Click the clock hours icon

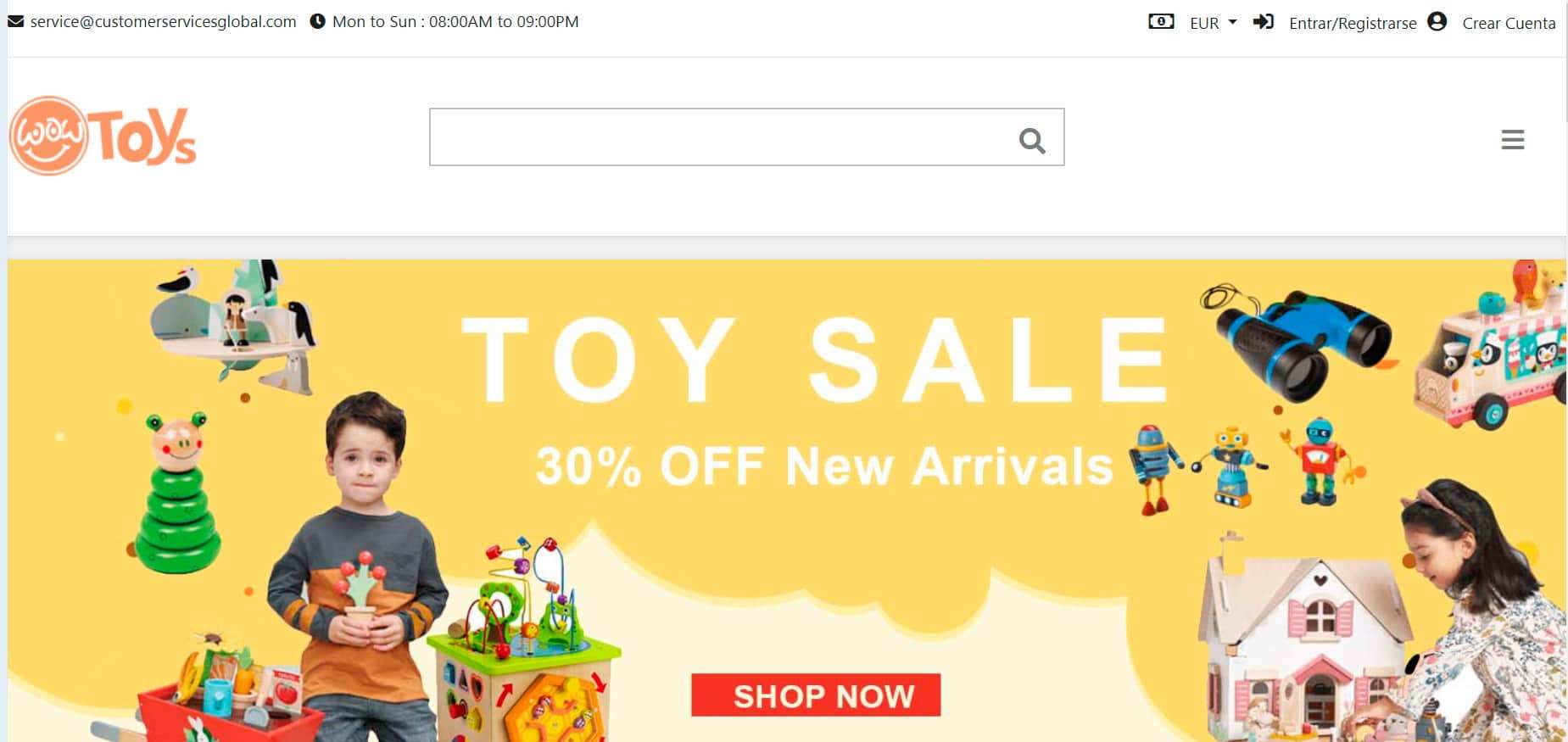[317, 21]
